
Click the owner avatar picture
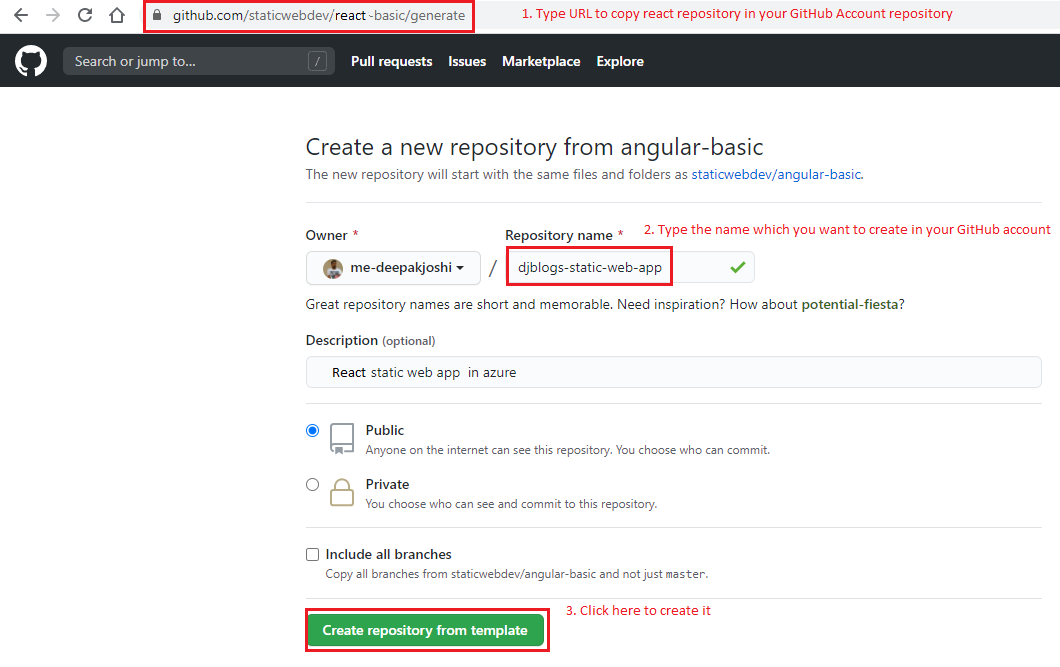(x=333, y=268)
